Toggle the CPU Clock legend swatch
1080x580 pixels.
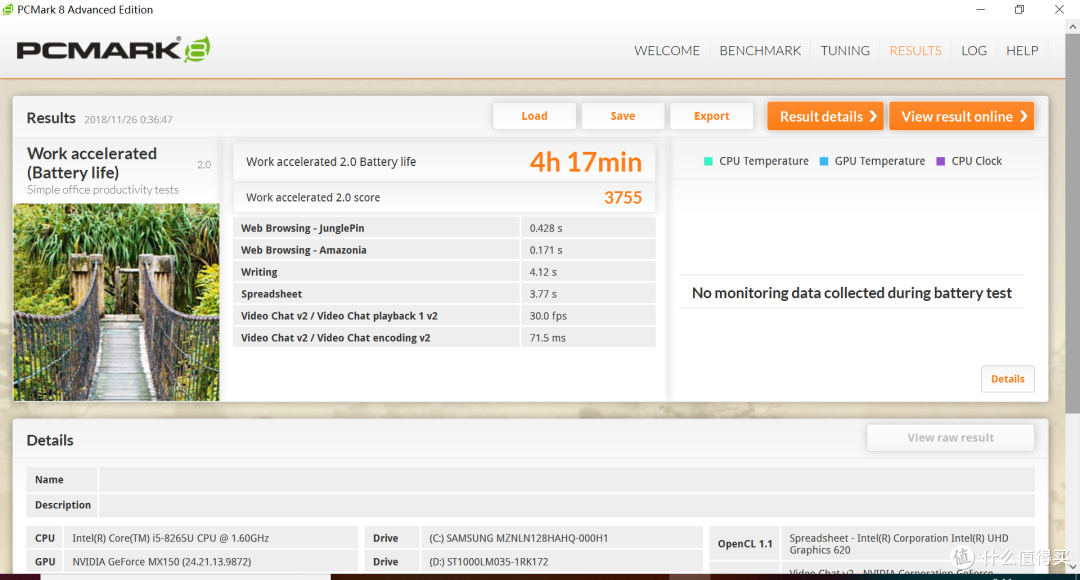pyautogui.click(x=940, y=161)
